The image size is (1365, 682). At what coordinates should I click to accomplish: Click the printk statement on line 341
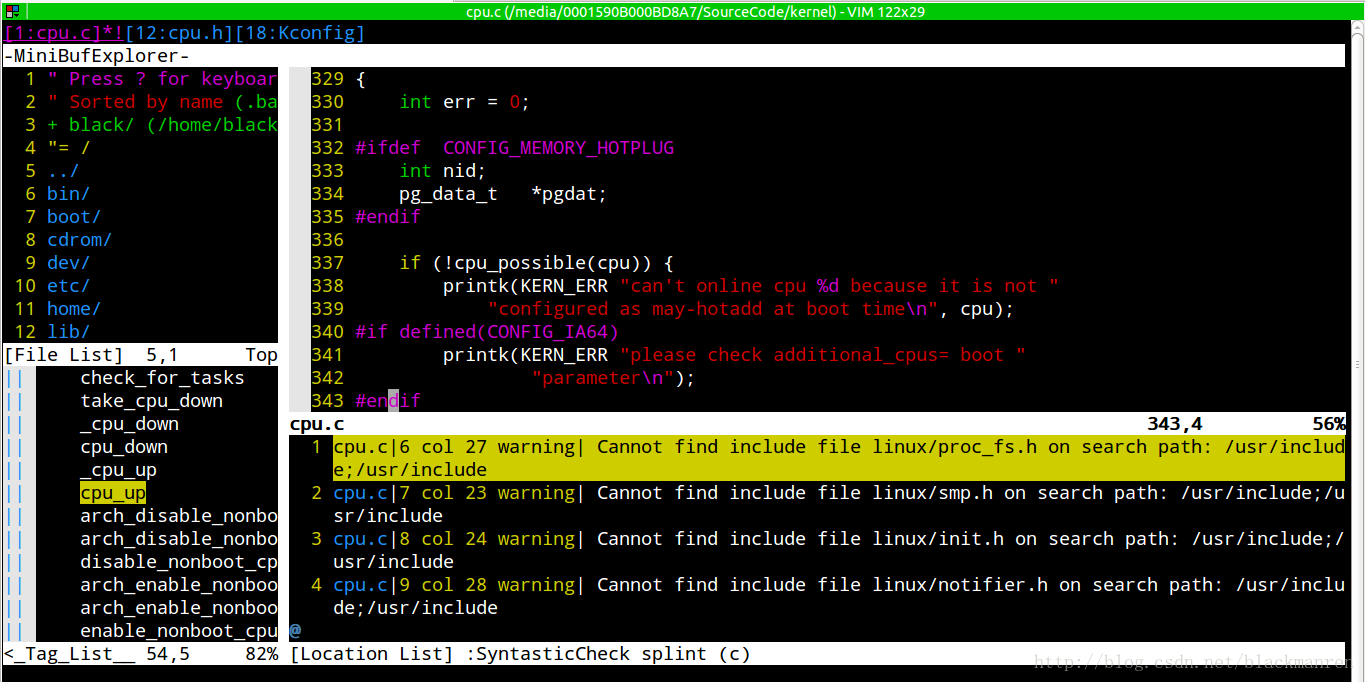[734, 355]
